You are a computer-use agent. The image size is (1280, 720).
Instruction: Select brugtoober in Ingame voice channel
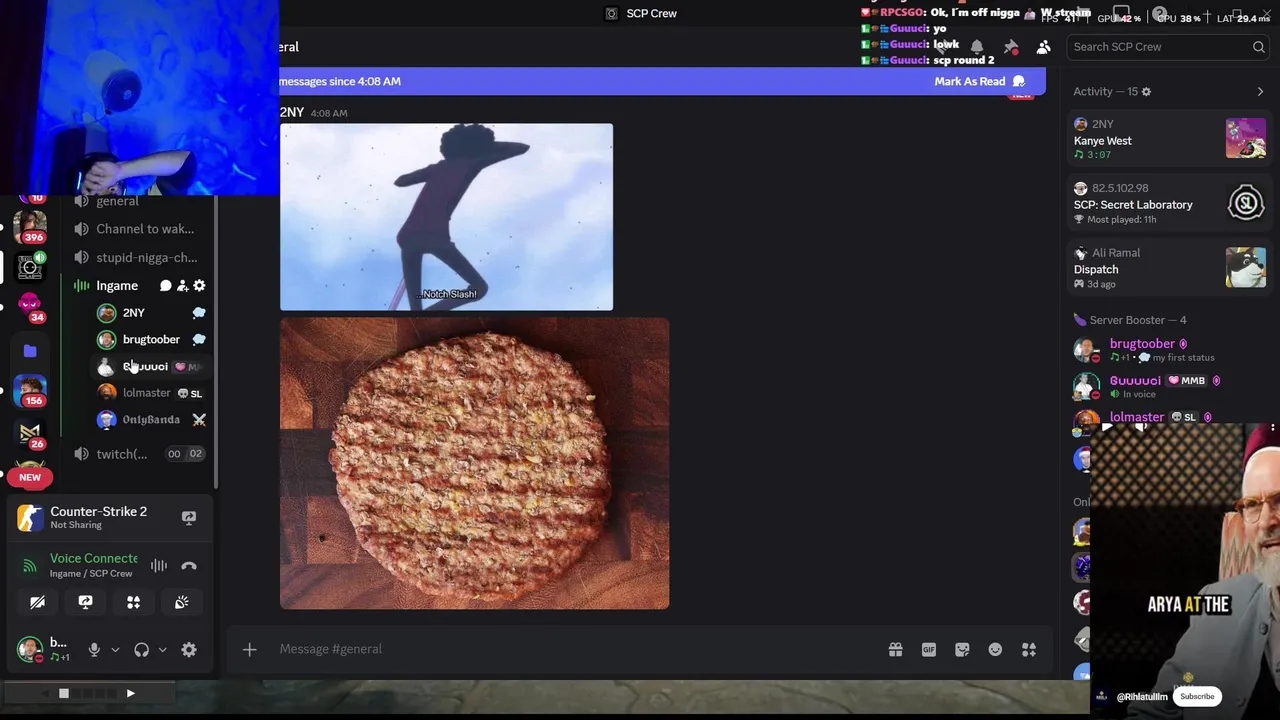tap(150, 340)
